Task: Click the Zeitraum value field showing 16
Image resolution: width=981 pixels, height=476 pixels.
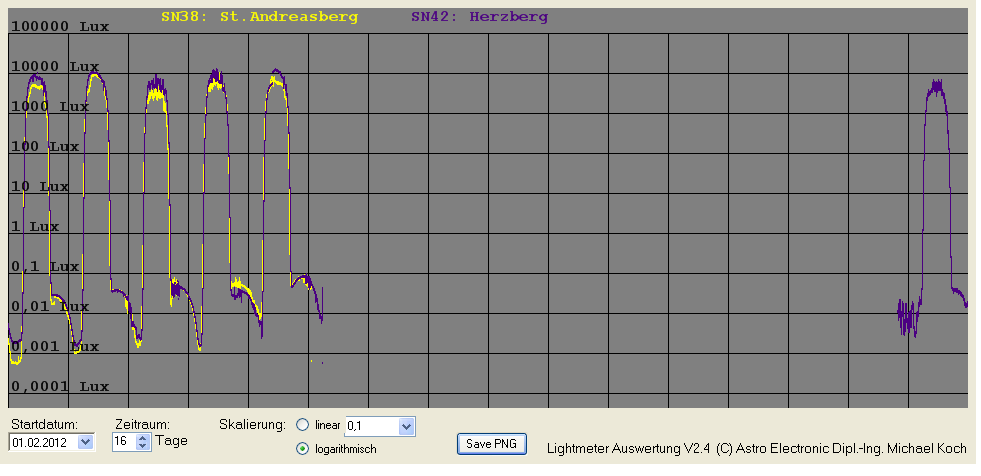Action: [x=125, y=442]
